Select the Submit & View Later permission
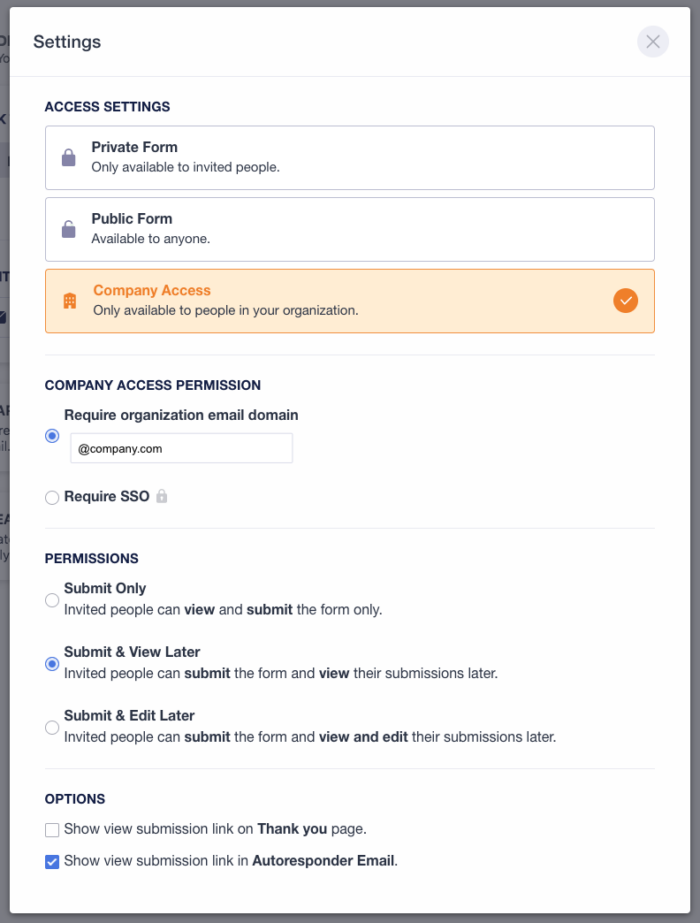The height and width of the screenshot is (923, 700). (52, 663)
